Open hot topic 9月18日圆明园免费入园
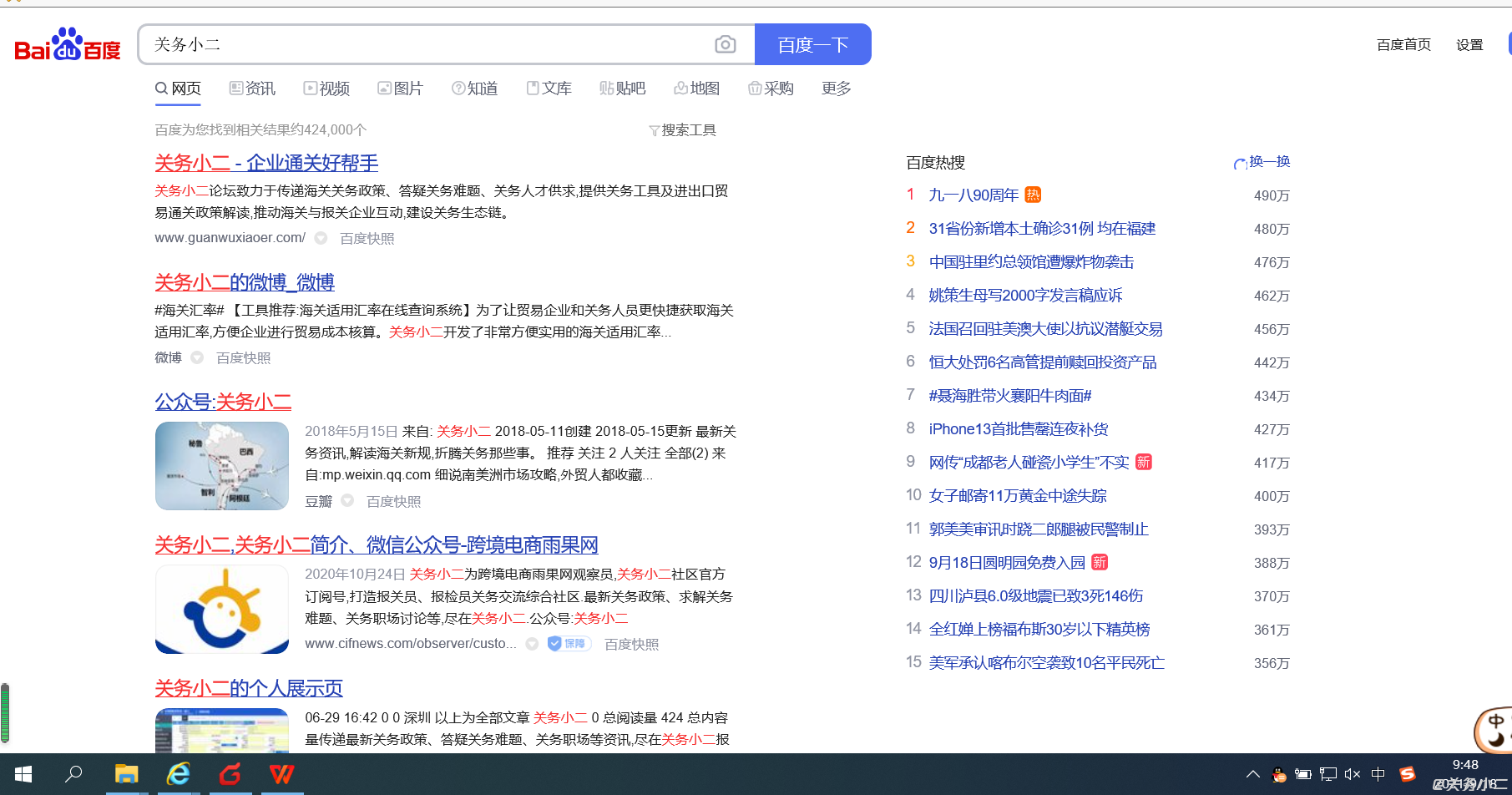Screen dimensions: 1512x795 pos(1007,563)
